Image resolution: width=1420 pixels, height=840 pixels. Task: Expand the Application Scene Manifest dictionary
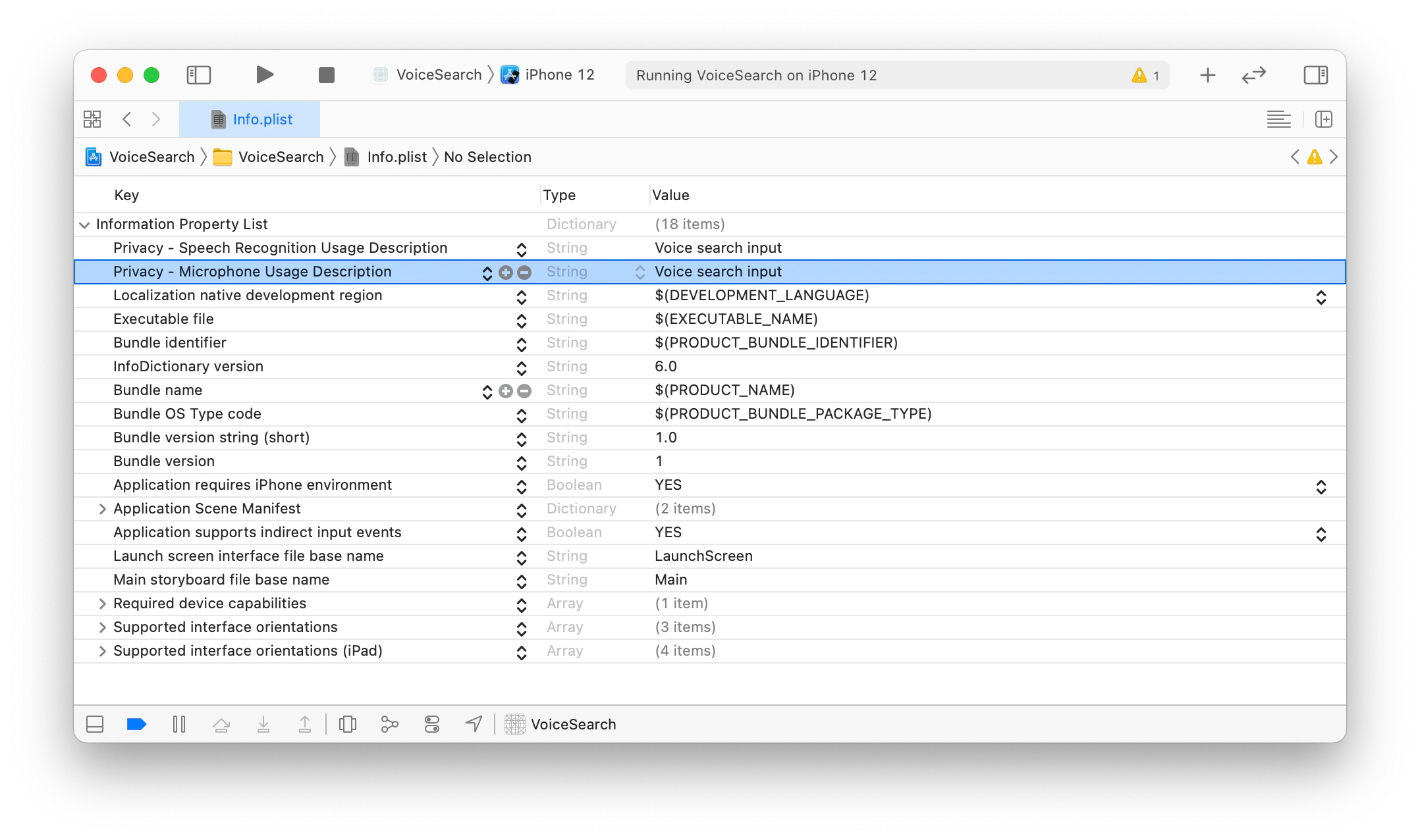tap(102, 508)
